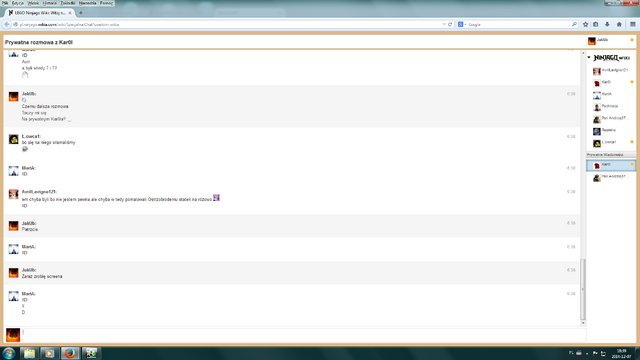This screenshot has height=360, width=640.
Task: Open the downloads arrow icon
Action: [607, 24]
